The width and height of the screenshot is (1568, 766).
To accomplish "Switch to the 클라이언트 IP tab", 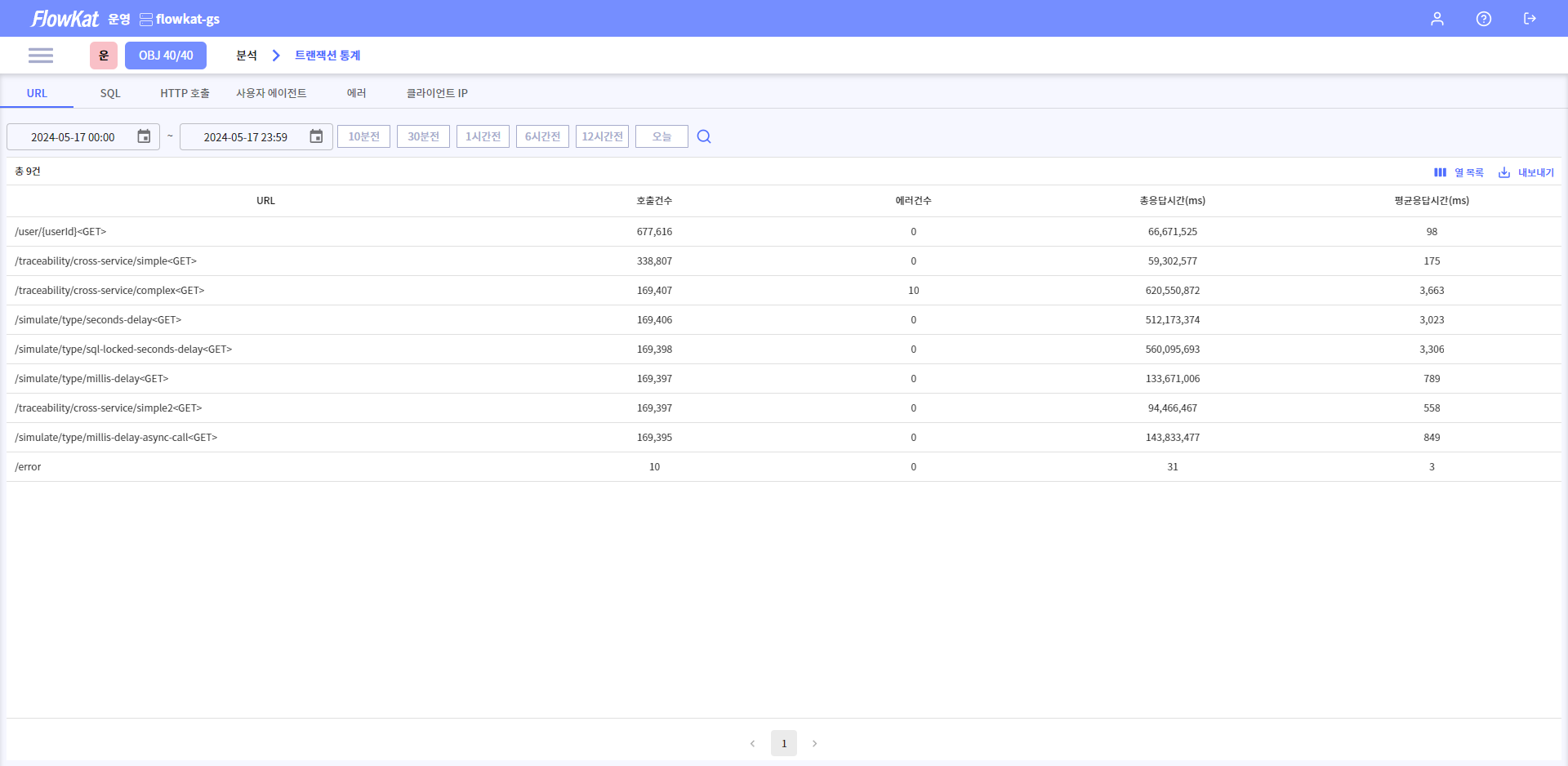I will [x=437, y=93].
